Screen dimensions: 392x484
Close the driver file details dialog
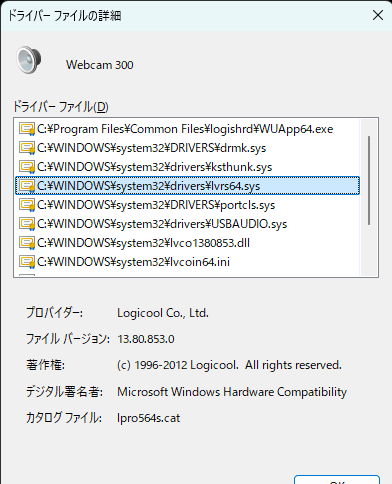pos(378,15)
